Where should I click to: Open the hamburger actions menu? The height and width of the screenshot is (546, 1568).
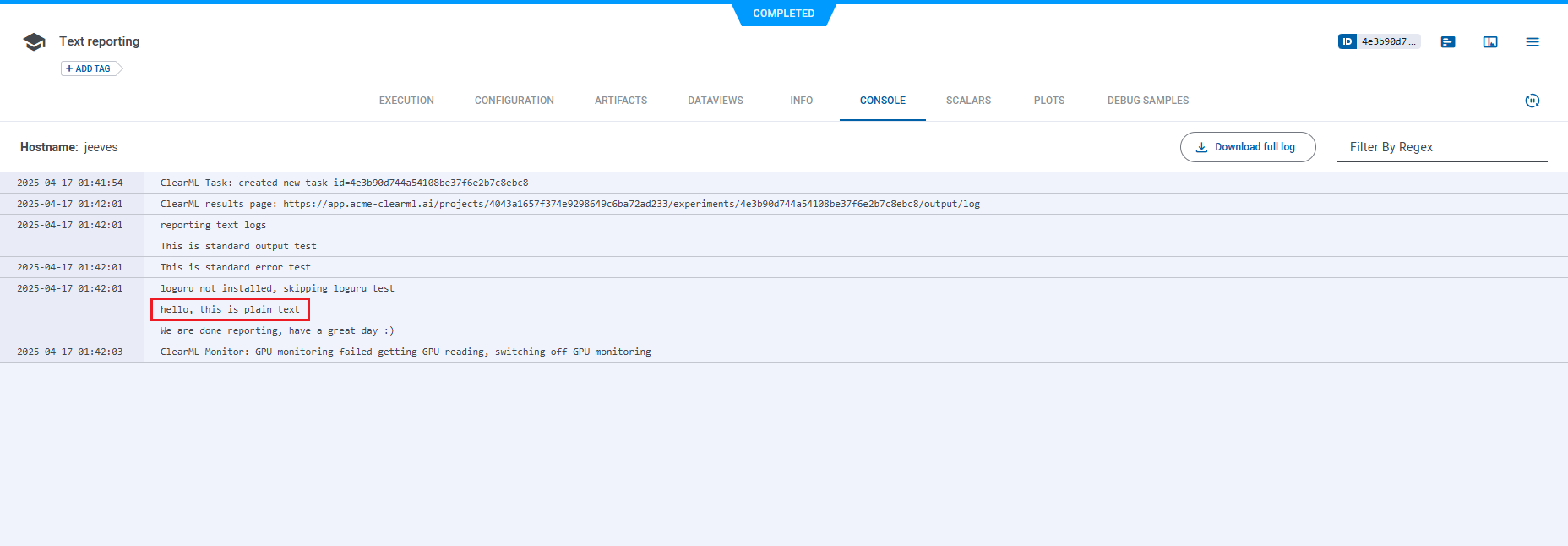coord(1533,41)
